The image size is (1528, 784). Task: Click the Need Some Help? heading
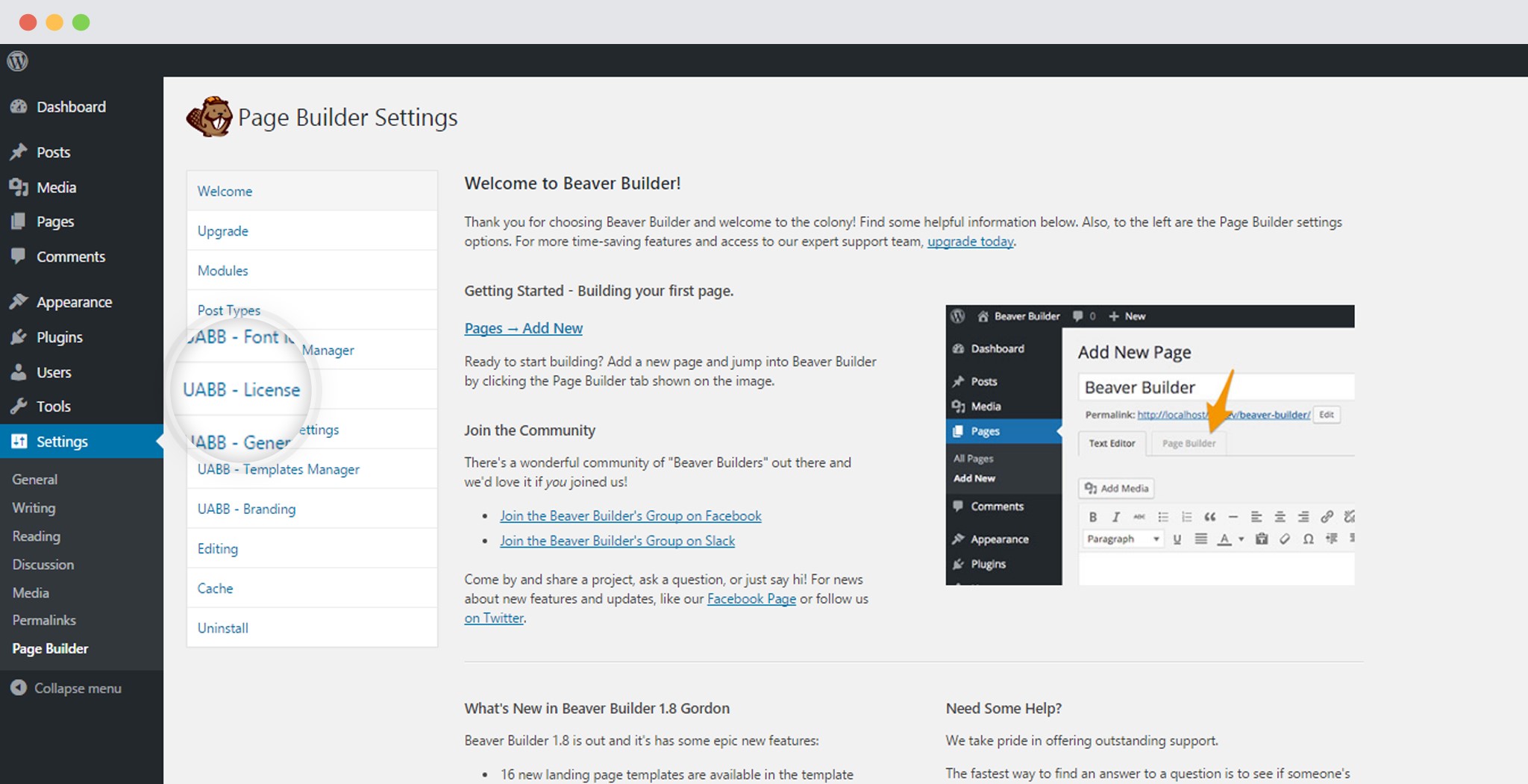pyautogui.click(x=1003, y=708)
